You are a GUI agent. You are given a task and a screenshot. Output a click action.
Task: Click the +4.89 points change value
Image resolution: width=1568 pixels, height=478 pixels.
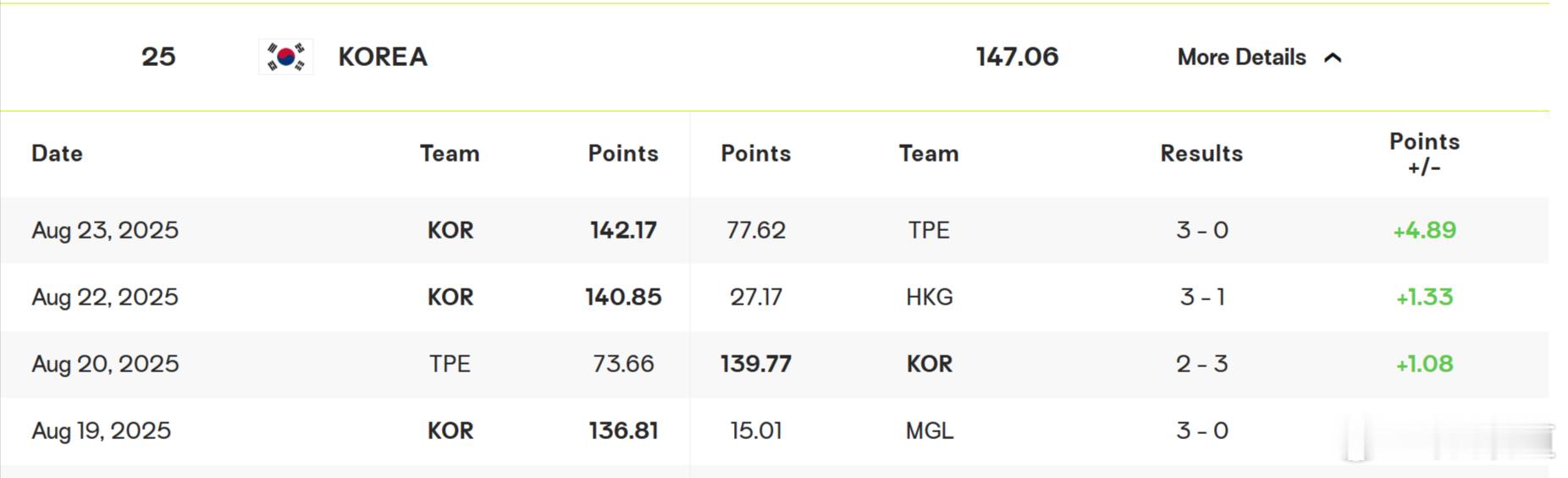pyautogui.click(x=1424, y=230)
